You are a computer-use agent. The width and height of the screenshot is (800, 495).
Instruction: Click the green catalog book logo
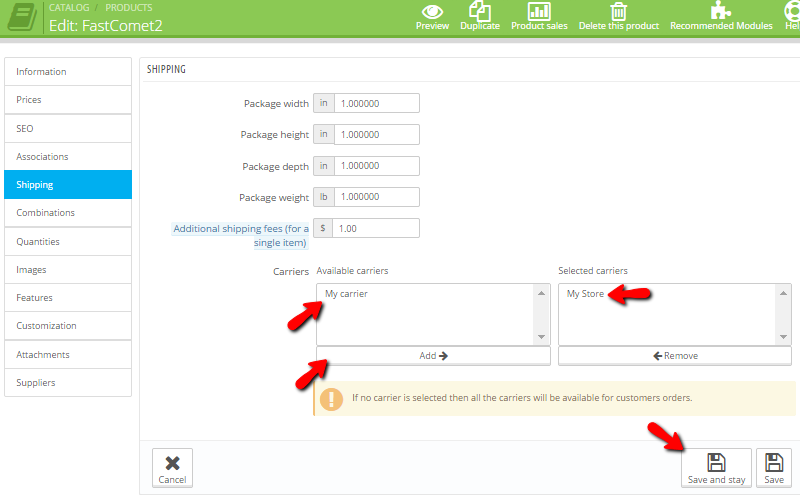click(22, 17)
